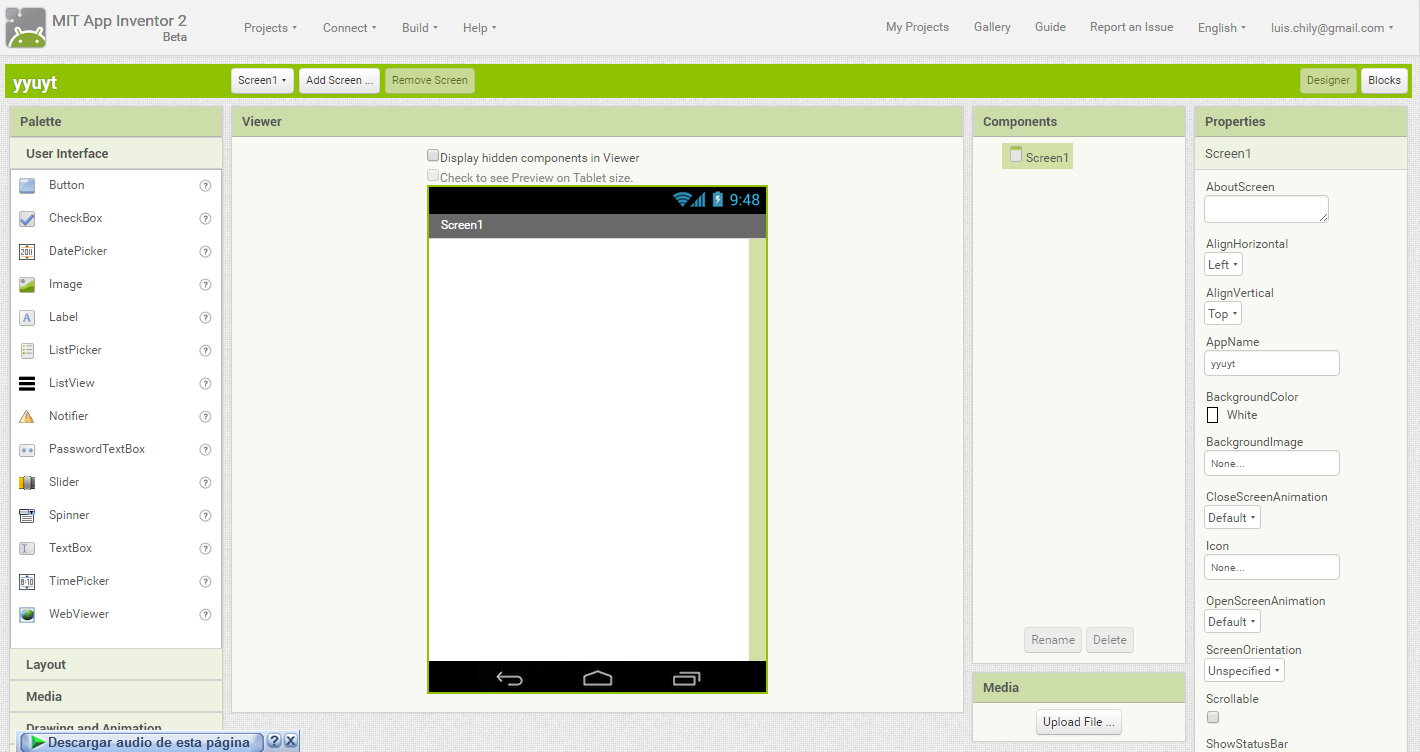The width and height of the screenshot is (1420, 752).
Task: Toggle the Scrollable property checkbox
Action: coord(1212,717)
